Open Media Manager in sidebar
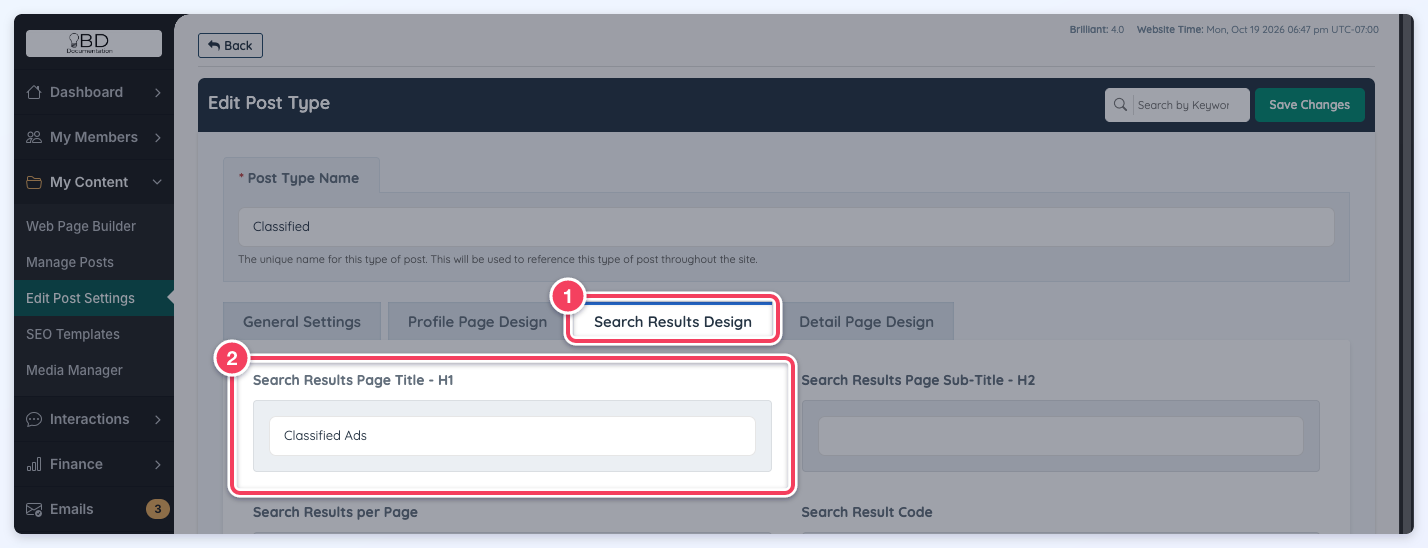Screen dimensions: 1428x548 click(74, 370)
